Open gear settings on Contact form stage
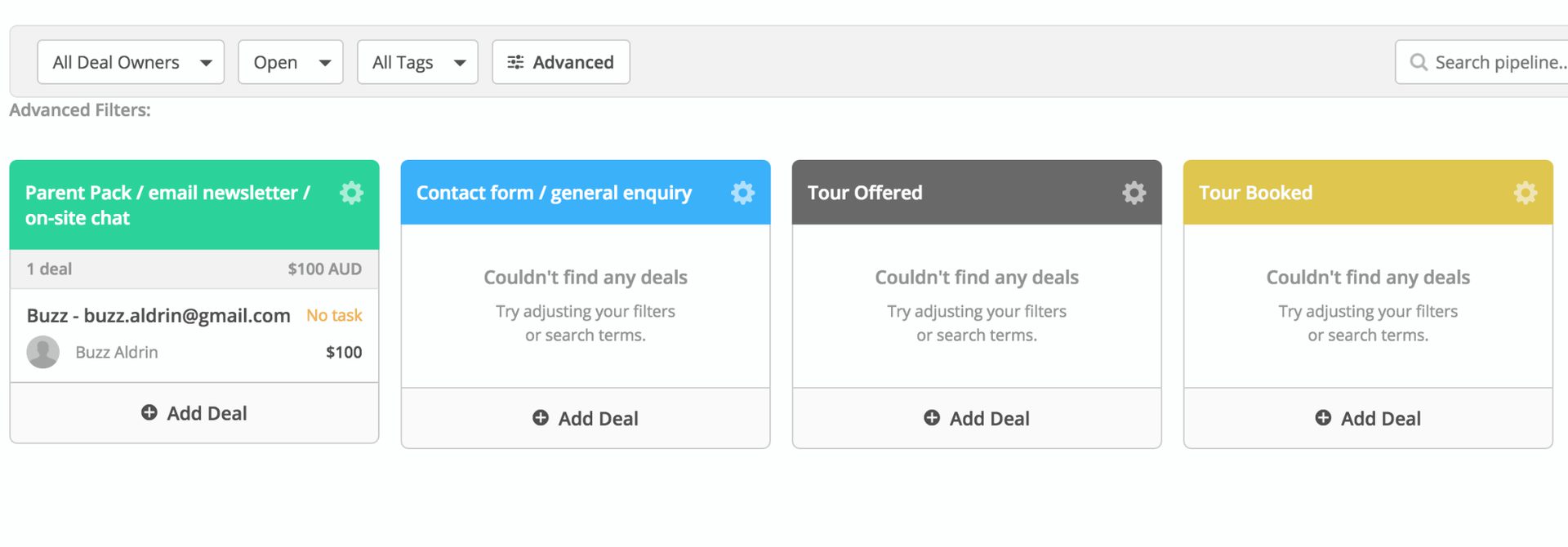Image resolution: width=1568 pixels, height=547 pixels. click(x=742, y=193)
